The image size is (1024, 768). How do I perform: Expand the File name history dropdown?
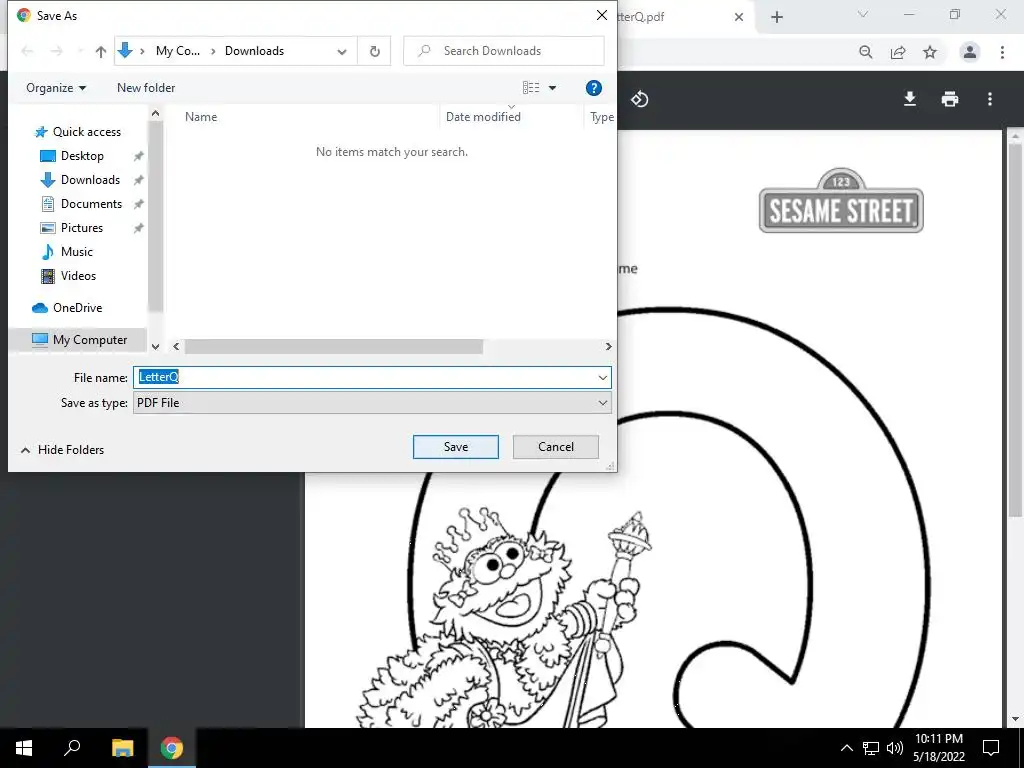(x=602, y=377)
